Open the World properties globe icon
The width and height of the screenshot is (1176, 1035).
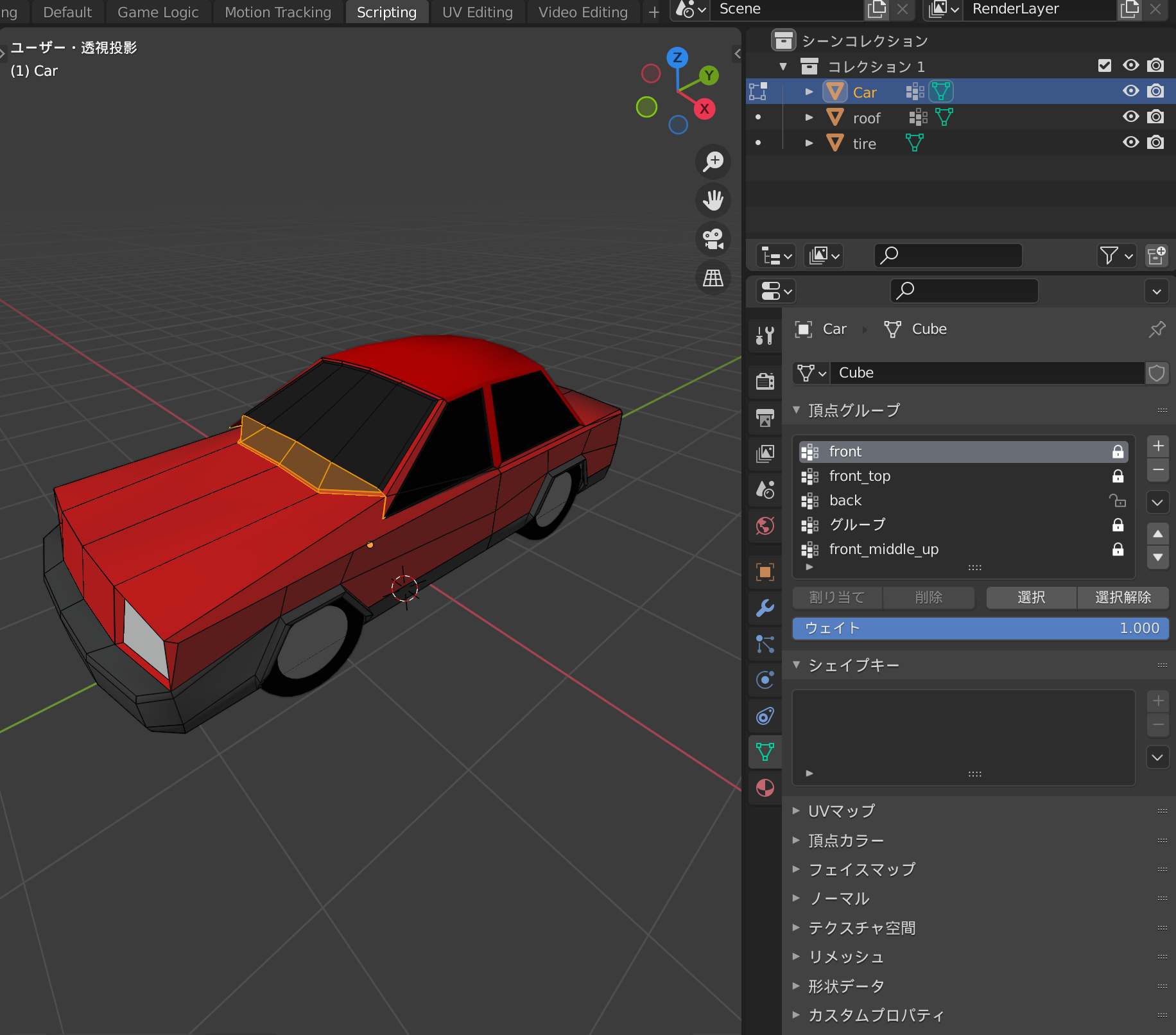(765, 526)
